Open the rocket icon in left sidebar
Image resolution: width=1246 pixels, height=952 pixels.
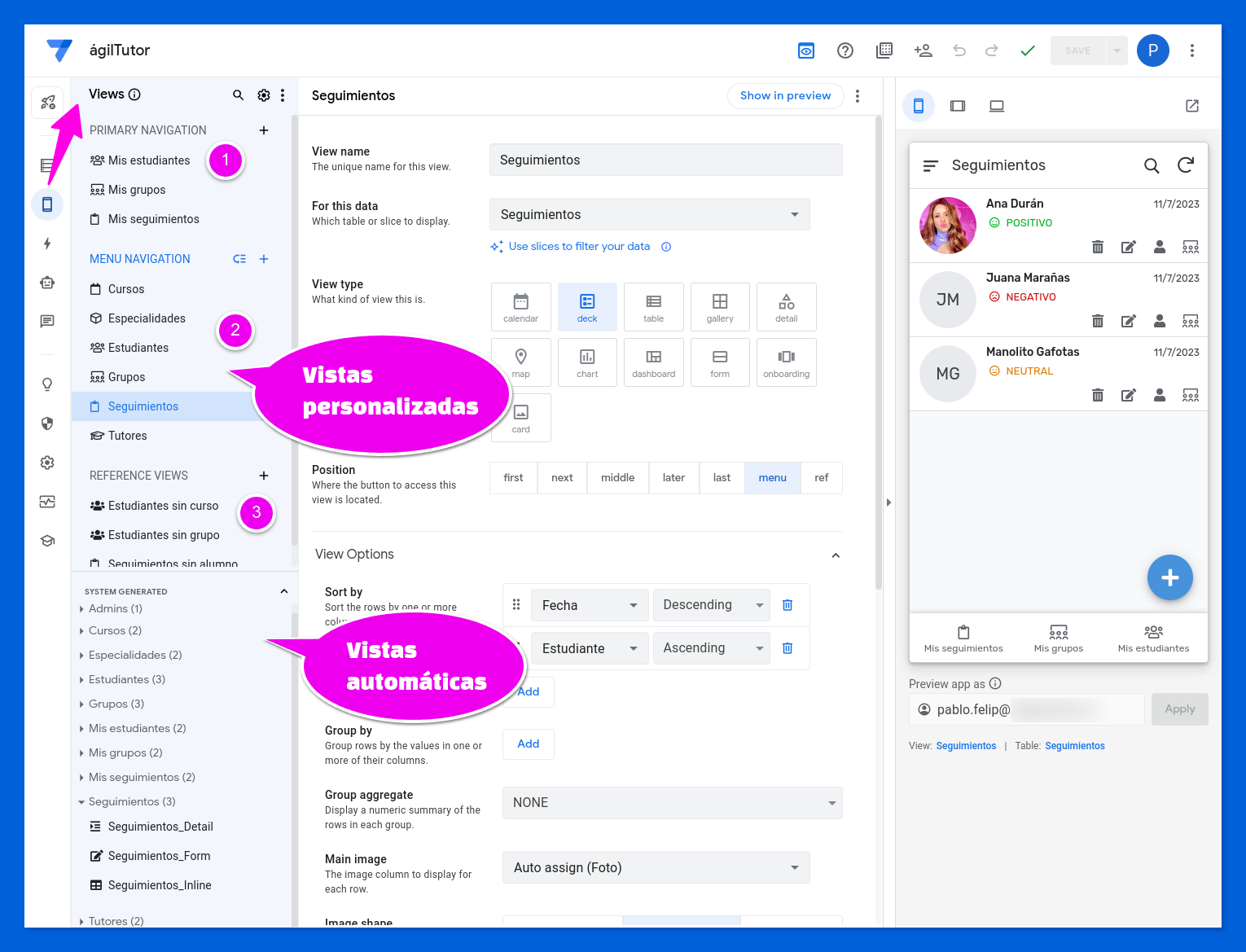(47, 103)
